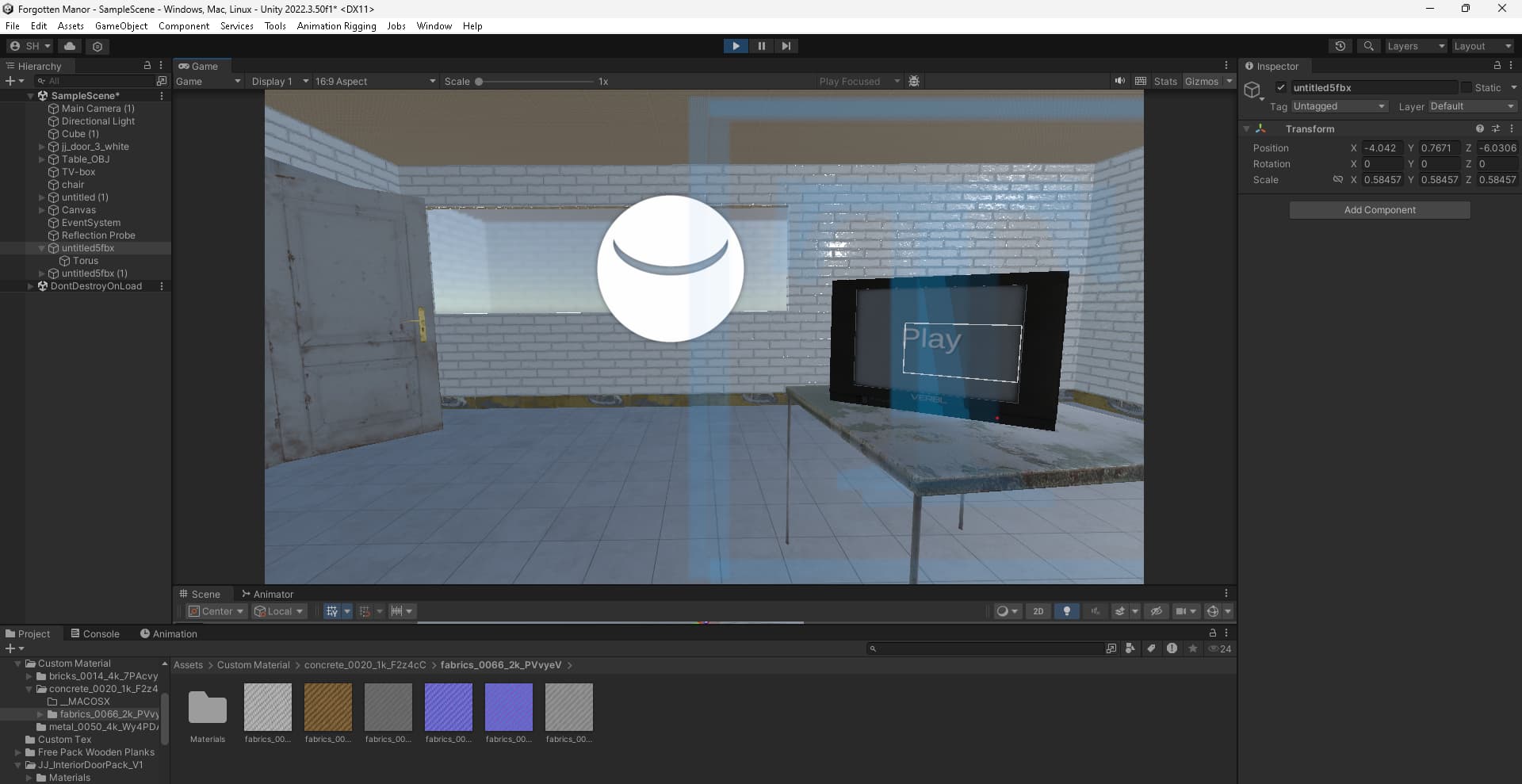
Task: Mute game audio in the Game view toolbar
Action: 1120,80
